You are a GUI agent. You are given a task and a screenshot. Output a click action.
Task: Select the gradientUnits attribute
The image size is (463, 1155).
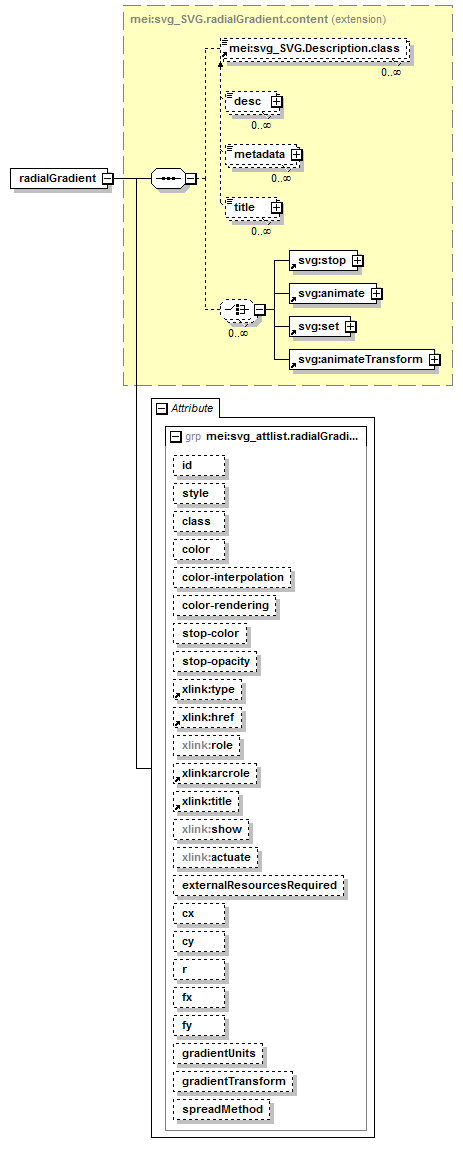tap(219, 1054)
